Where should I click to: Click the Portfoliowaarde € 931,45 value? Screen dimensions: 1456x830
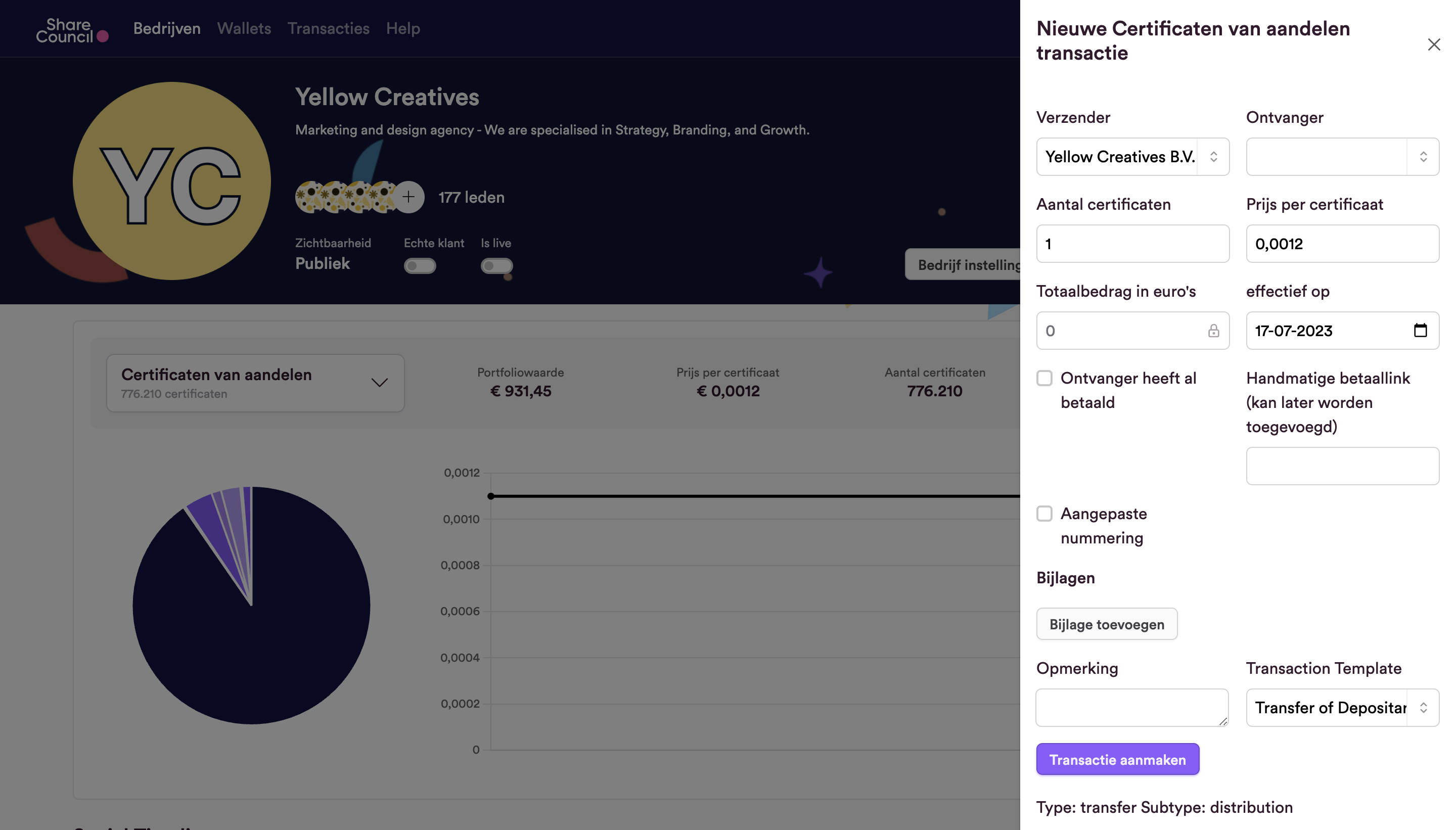(521, 391)
